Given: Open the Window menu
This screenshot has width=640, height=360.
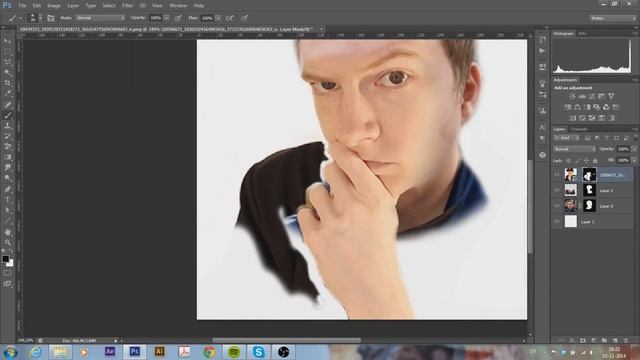Looking at the screenshot, I should (x=178, y=6).
